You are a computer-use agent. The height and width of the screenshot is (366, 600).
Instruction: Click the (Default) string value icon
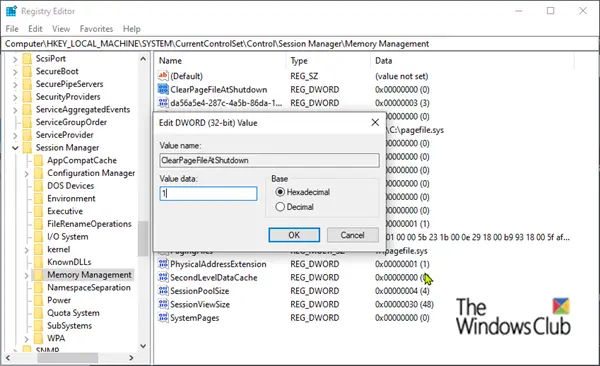(163, 76)
